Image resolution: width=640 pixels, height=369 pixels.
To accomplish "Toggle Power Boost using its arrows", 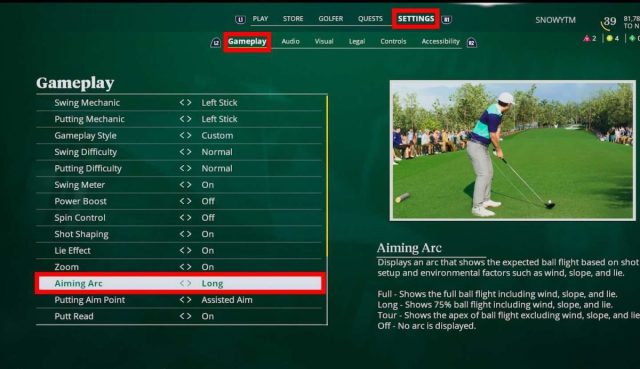I will pyautogui.click(x=185, y=201).
